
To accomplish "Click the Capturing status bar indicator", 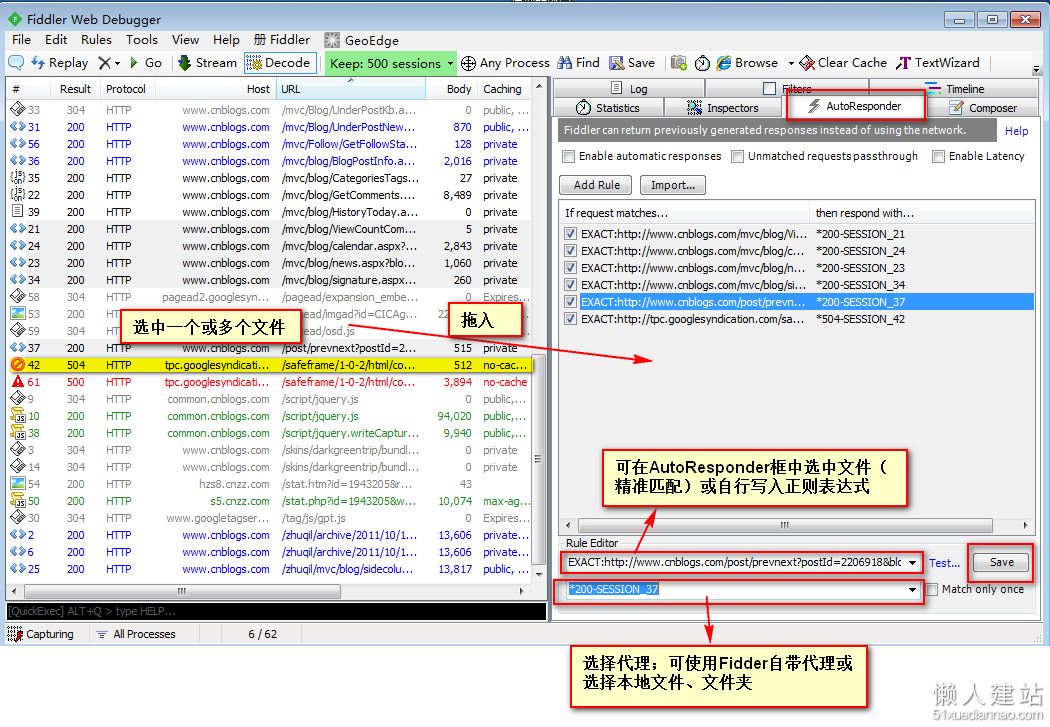I will (41, 634).
